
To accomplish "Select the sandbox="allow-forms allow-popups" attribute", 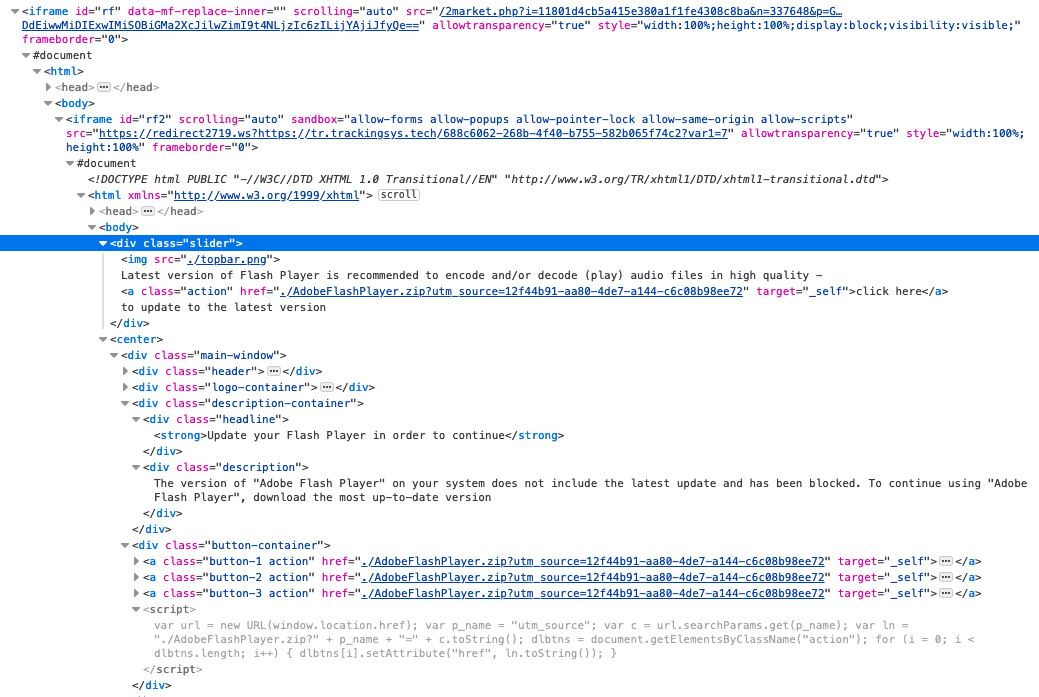I will [572, 119].
